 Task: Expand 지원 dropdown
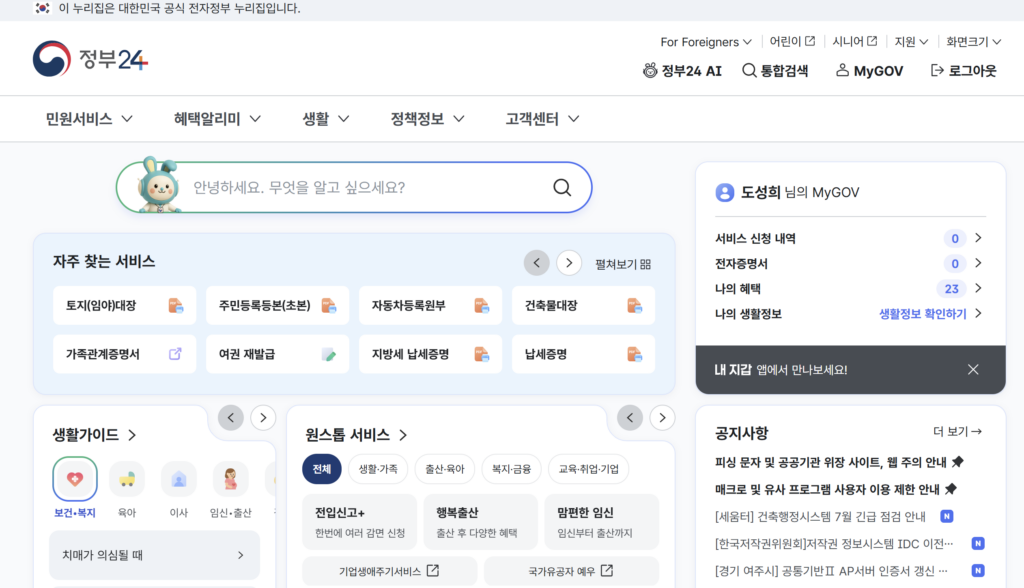[911, 42]
